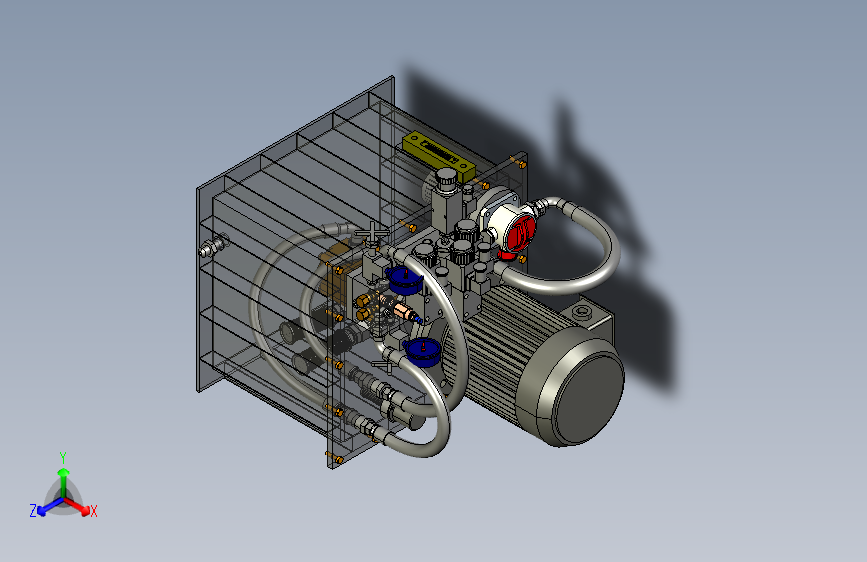The height and width of the screenshot is (562, 867).
Task: Click the blue Z axis of the triad
Action: pos(50,507)
